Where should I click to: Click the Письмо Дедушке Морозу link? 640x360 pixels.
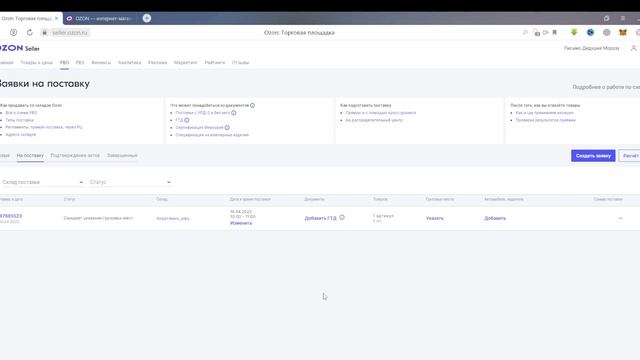coord(592,48)
